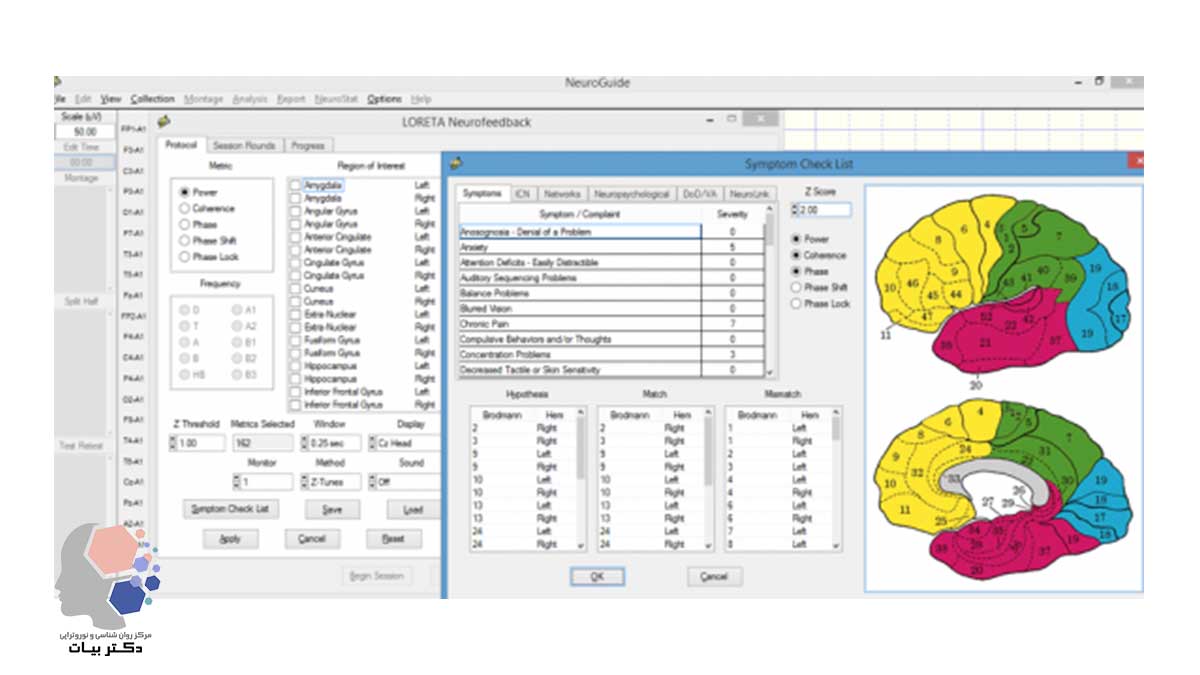Click yellow Brodmann area 10 on upper brain map

[x=889, y=288]
